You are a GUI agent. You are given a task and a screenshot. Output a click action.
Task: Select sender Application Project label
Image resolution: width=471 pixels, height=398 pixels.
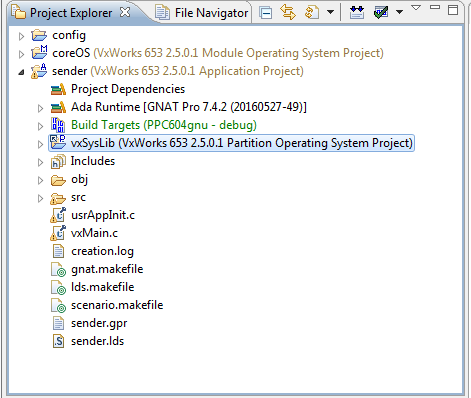(x=178, y=71)
